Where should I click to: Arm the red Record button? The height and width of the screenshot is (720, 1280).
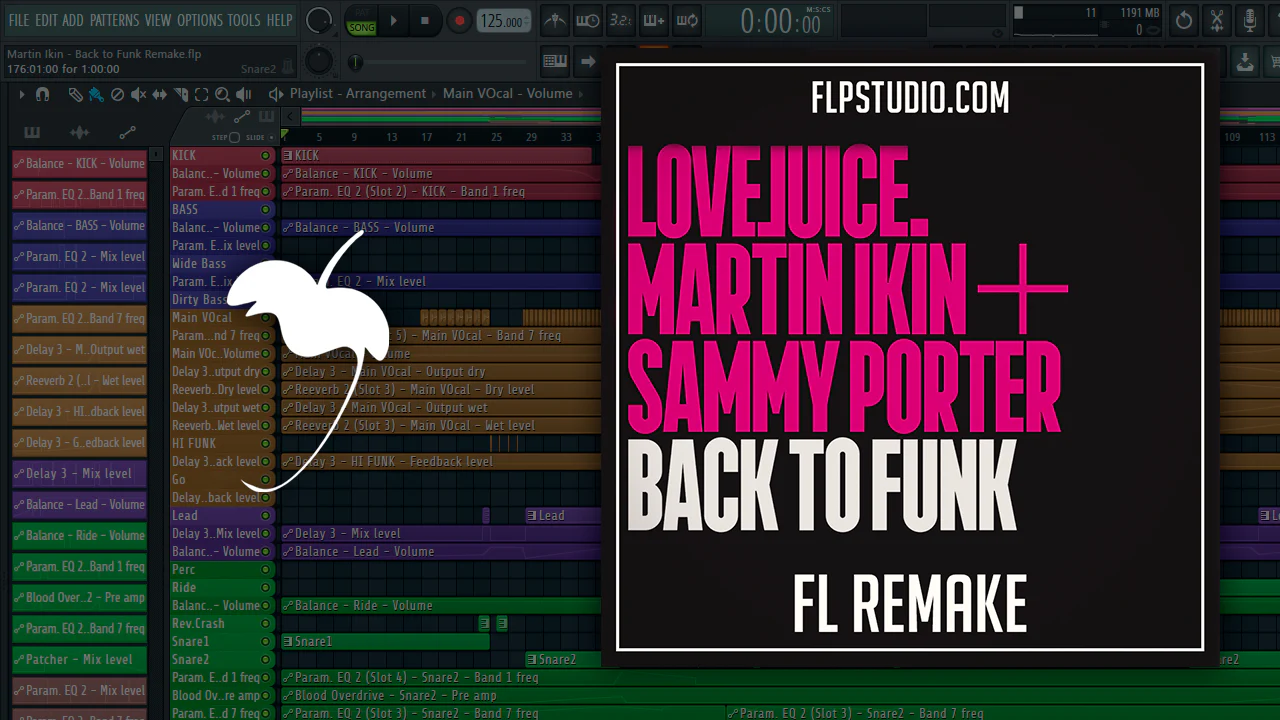[459, 20]
